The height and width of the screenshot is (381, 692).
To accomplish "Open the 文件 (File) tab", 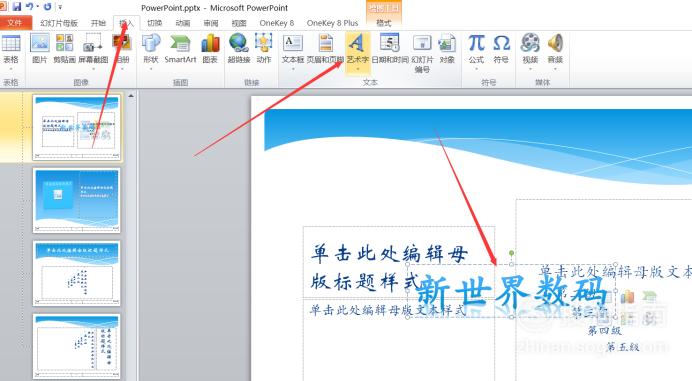I will (x=15, y=23).
